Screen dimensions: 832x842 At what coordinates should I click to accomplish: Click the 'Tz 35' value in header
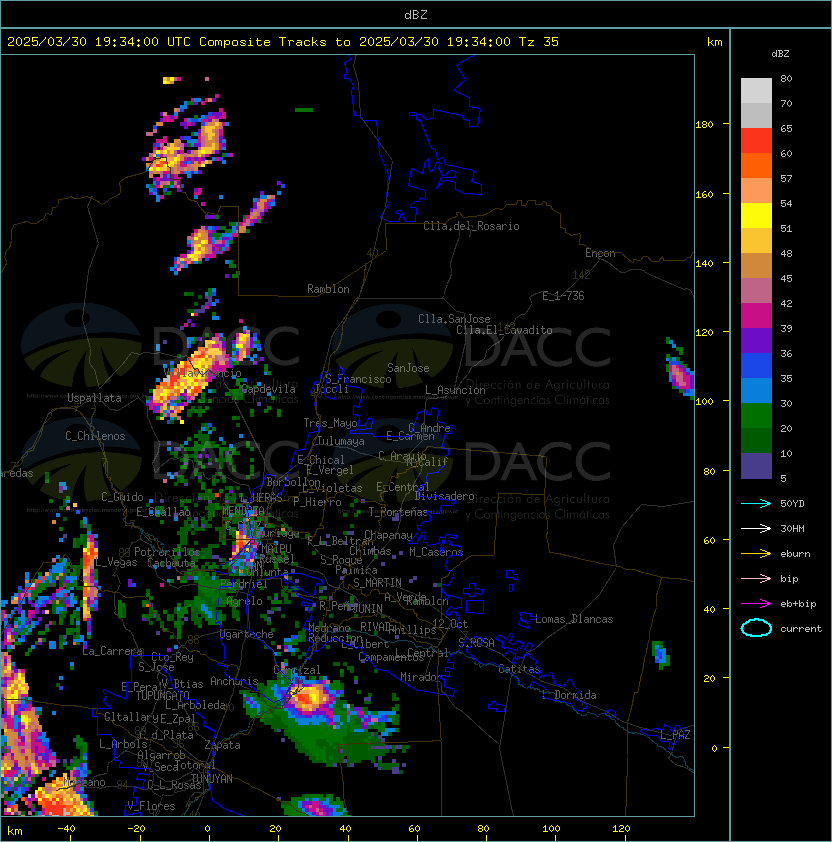click(x=539, y=42)
